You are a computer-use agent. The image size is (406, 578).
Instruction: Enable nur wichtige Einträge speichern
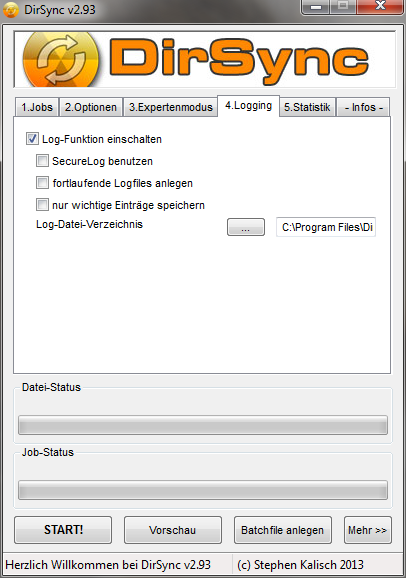click(x=42, y=205)
